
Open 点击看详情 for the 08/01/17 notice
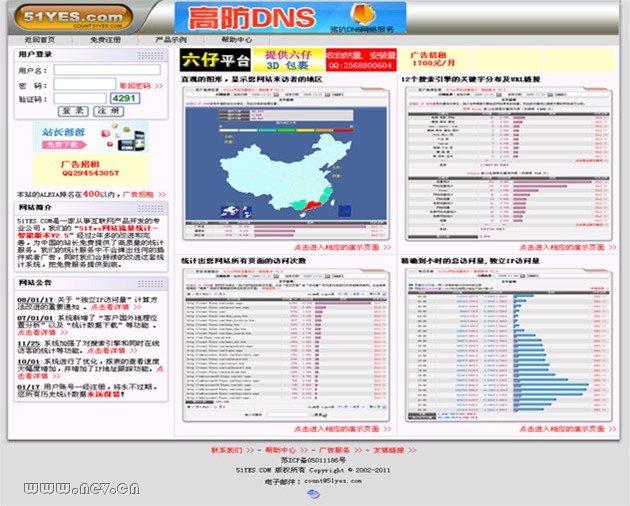click(116, 307)
